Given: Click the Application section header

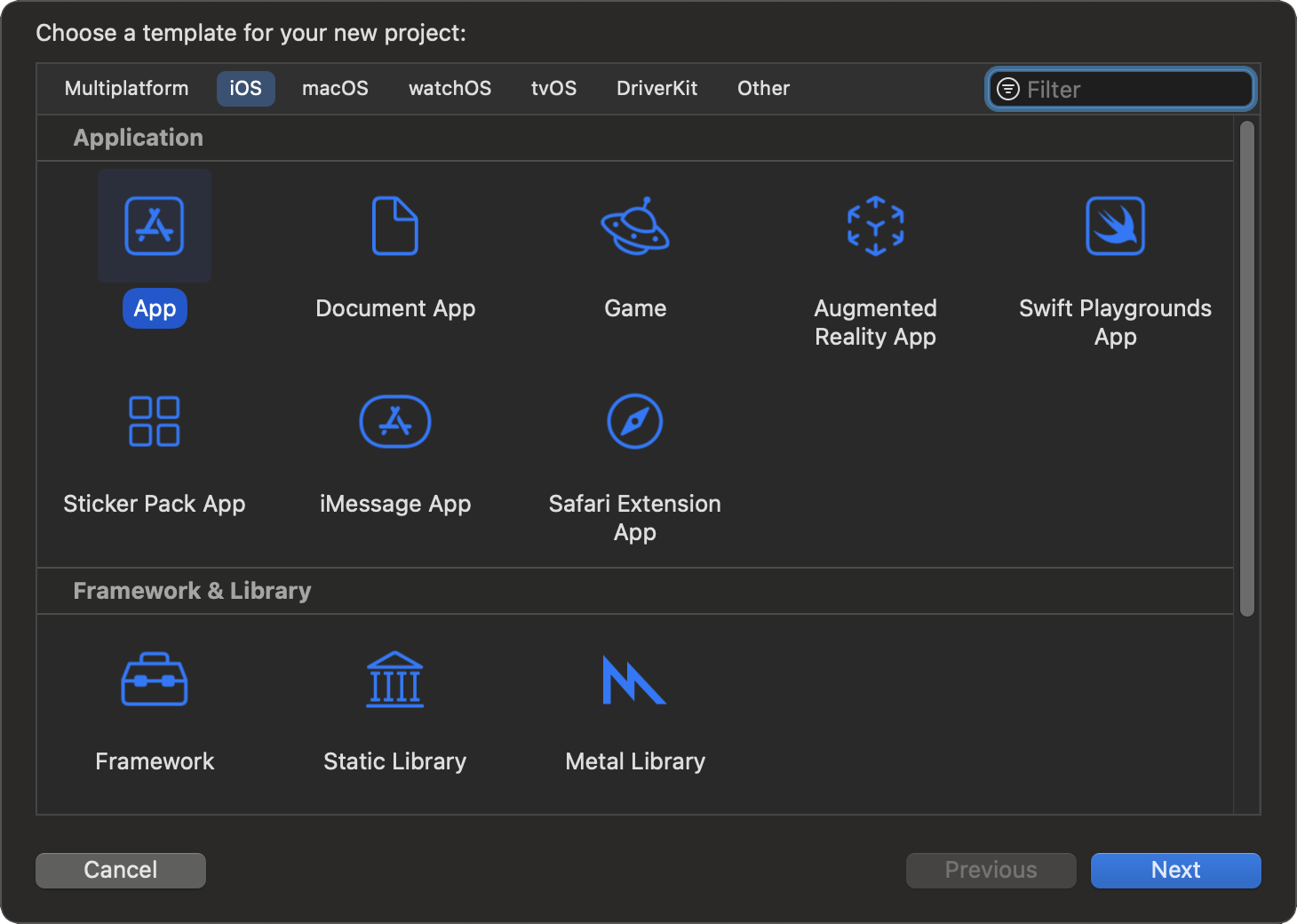Looking at the screenshot, I should 139,138.
